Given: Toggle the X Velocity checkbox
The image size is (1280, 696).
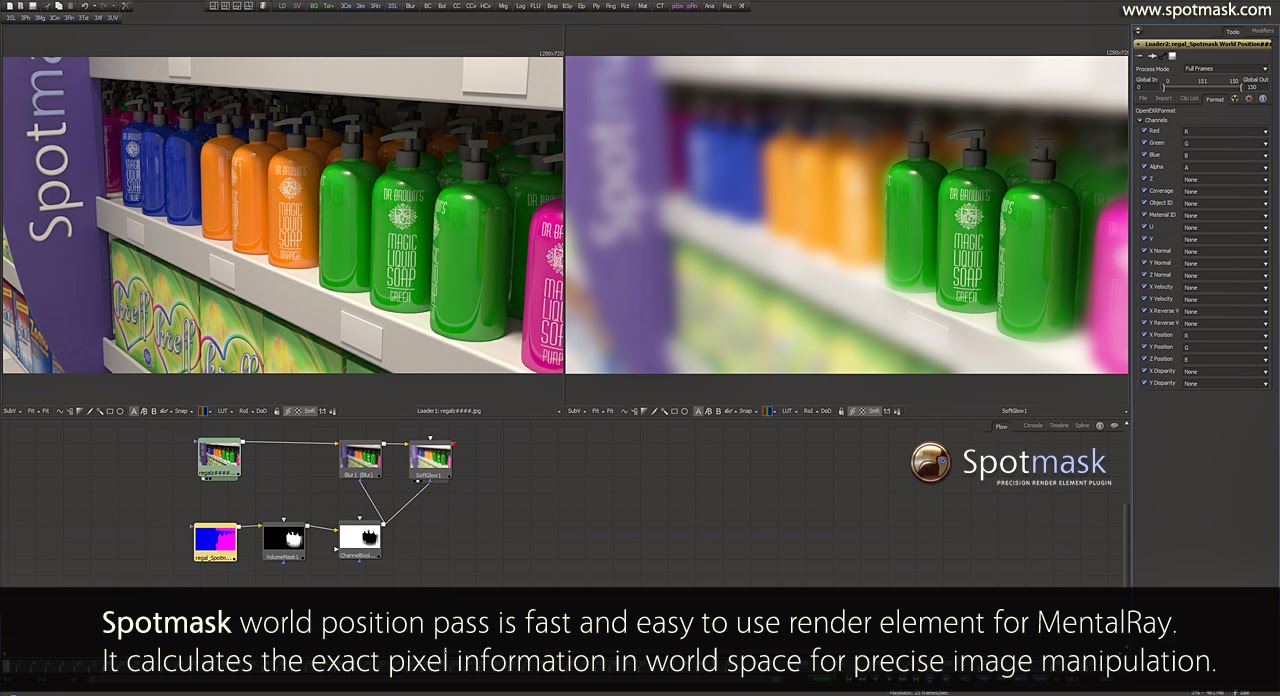Looking at the screenshot, I should [1144, 287].
